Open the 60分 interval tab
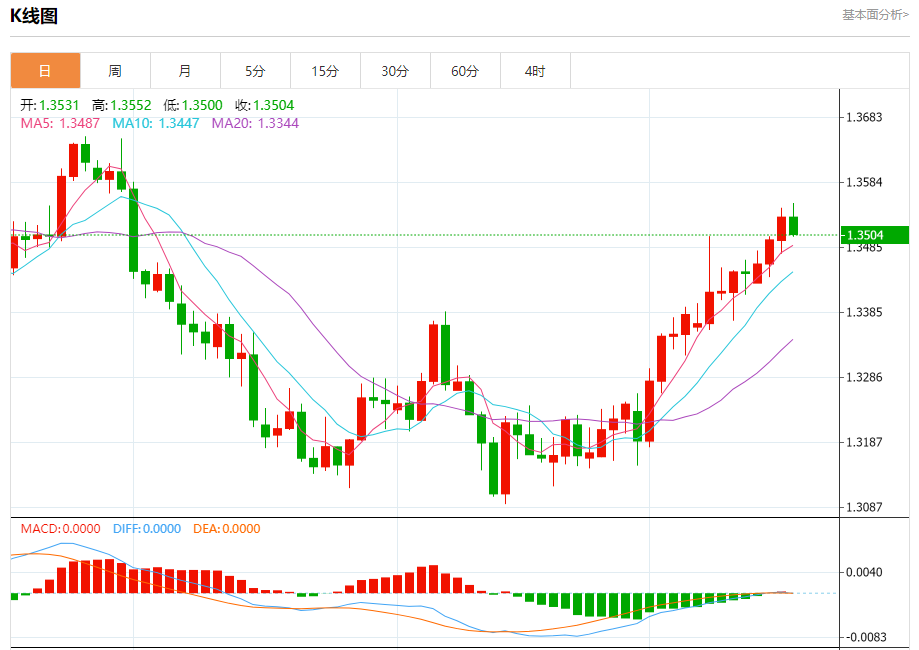 pyautogui.click(x=465, y=71)
